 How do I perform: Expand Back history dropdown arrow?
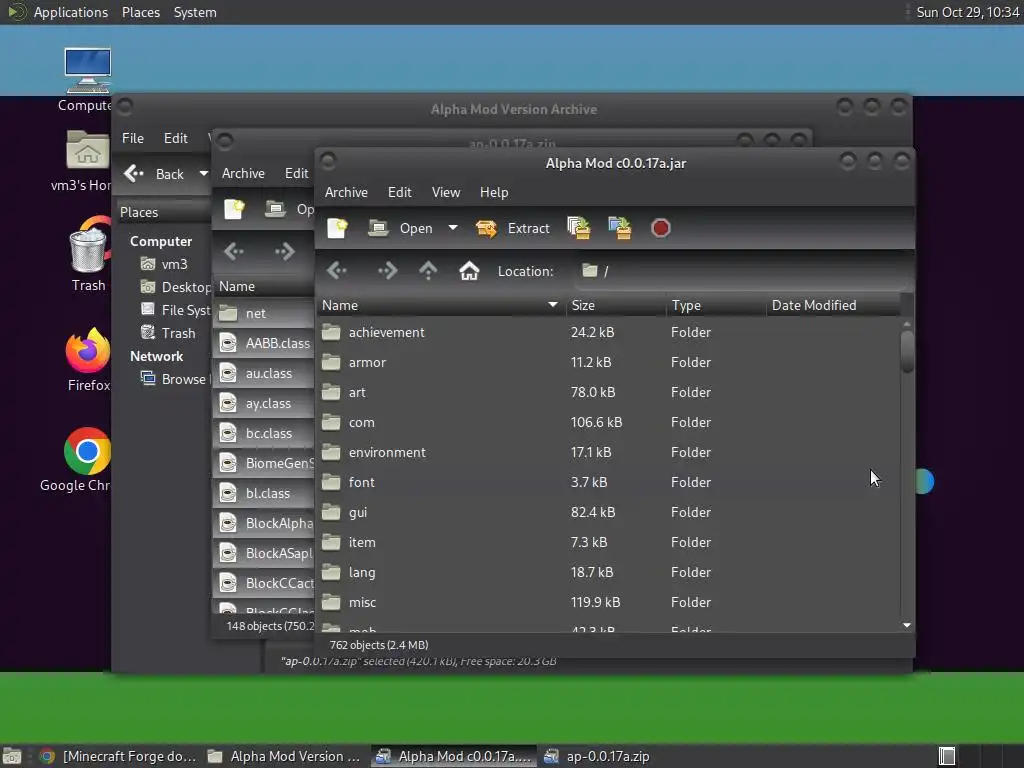[203, 174]
